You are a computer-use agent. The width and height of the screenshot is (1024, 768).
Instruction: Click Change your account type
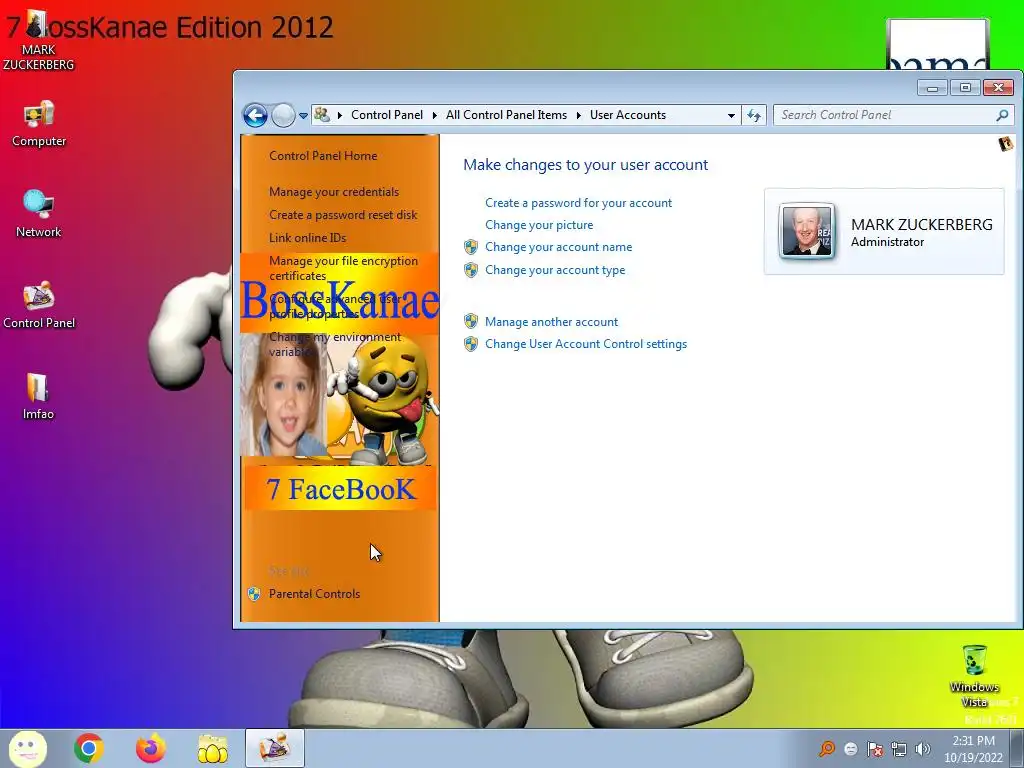(x=554, y=270)
